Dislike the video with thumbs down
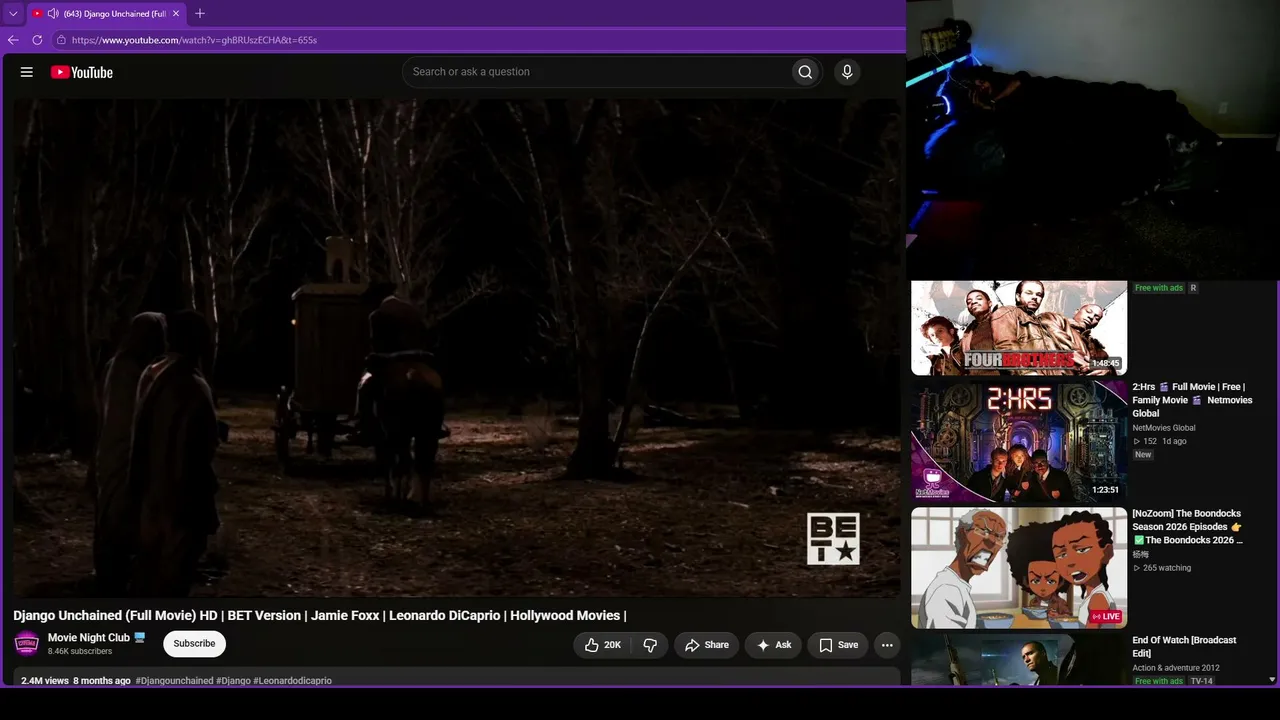This screenshot has height=720, width=1280. point(650,645)
